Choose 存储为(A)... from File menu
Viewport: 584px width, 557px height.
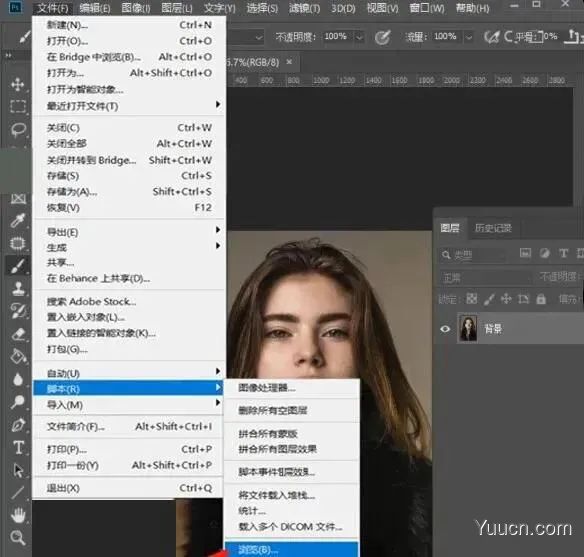coord(129,192)
